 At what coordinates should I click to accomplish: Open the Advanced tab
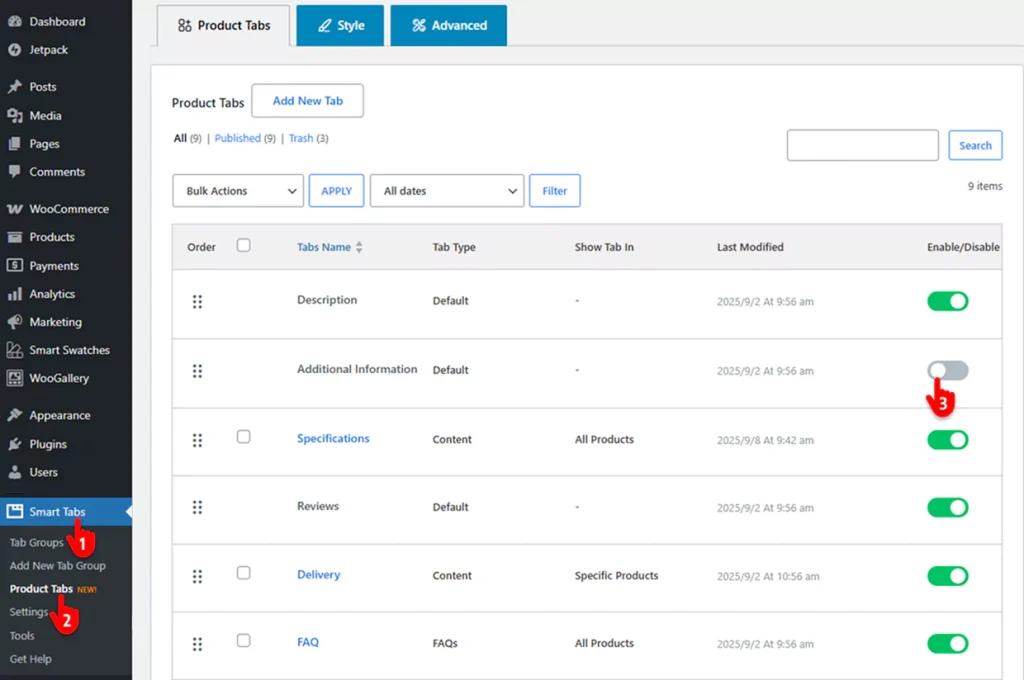448,26
